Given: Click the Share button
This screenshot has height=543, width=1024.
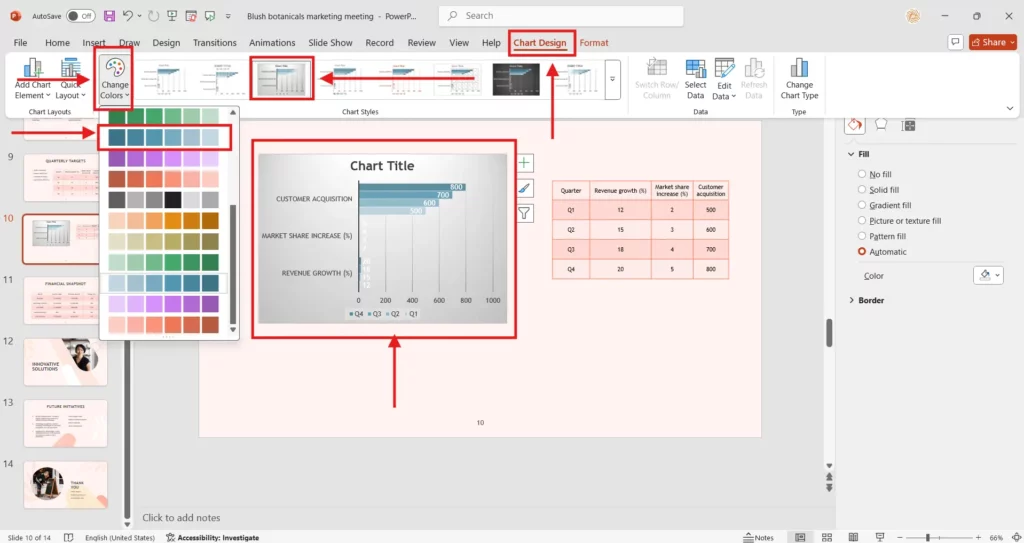Looking at the screenshot, I should [988, 42].
